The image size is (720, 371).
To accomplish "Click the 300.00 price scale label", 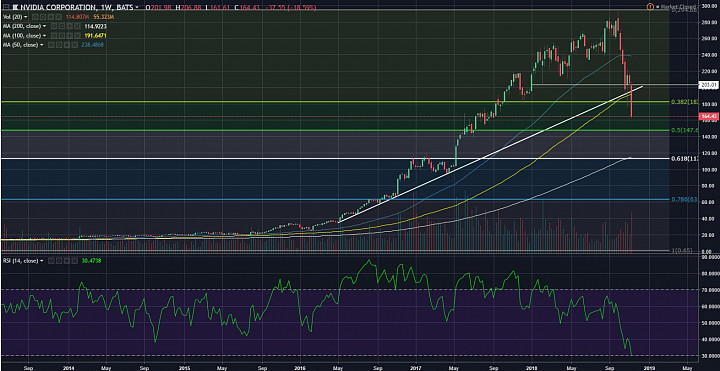I will click(709, 6).
